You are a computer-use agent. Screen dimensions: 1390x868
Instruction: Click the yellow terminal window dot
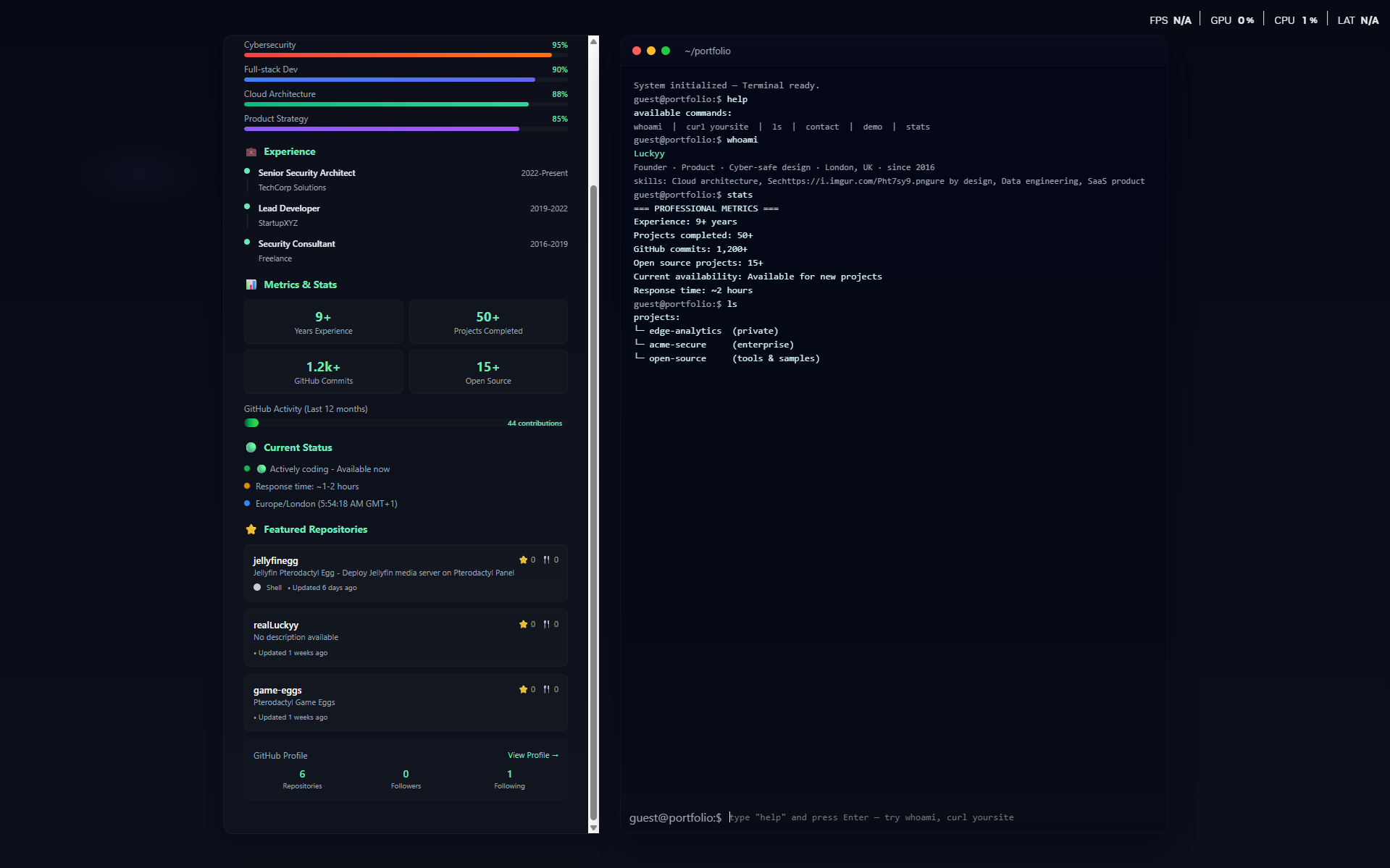tap(651, 51)
